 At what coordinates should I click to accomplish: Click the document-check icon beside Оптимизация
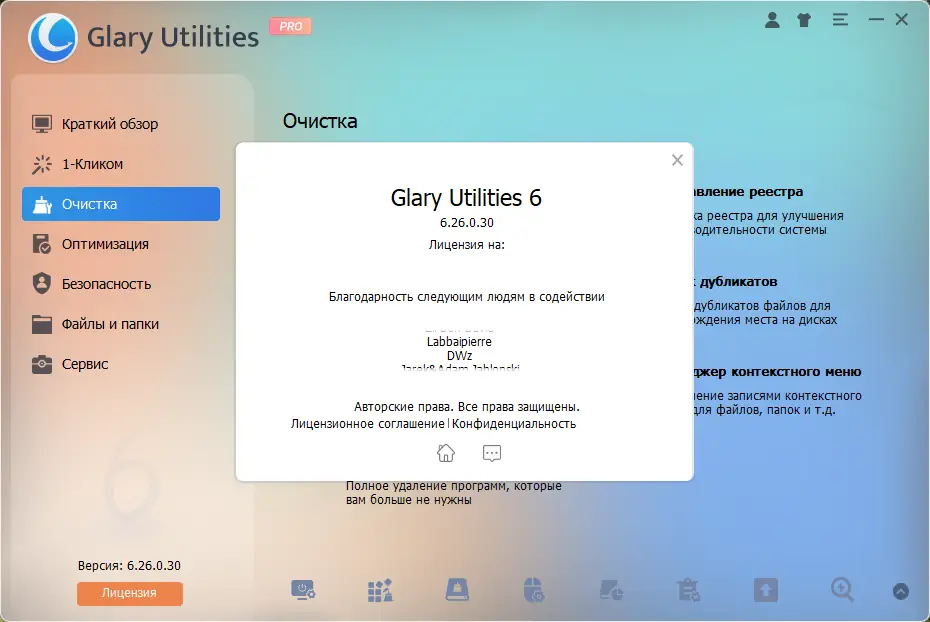[42, 244]
